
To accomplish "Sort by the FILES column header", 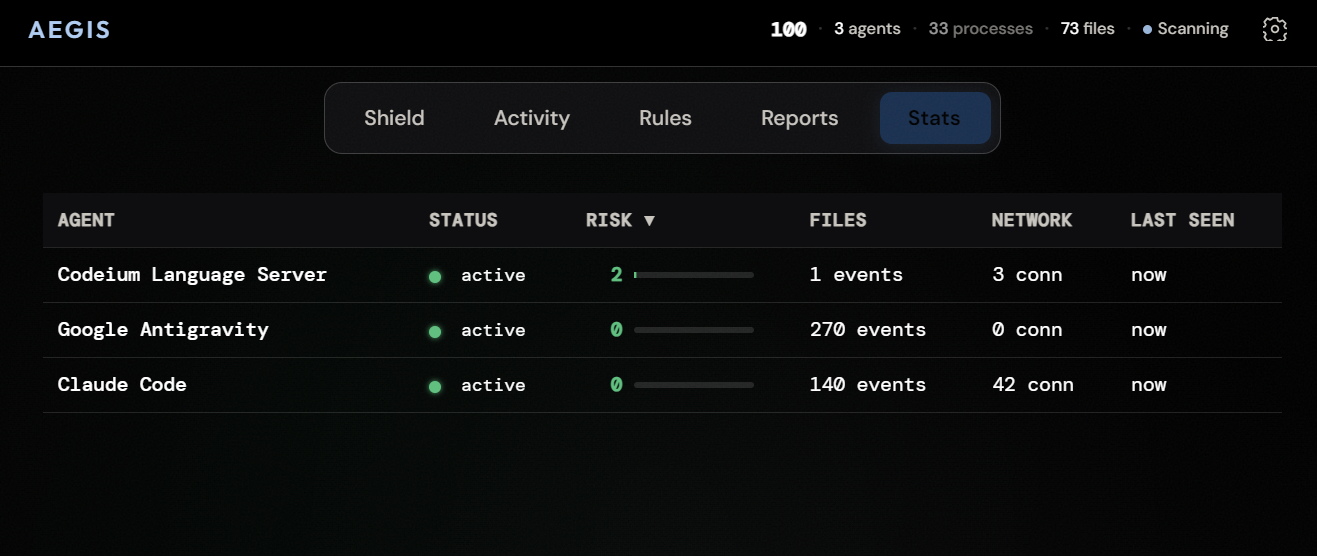I will coord(837,220).
